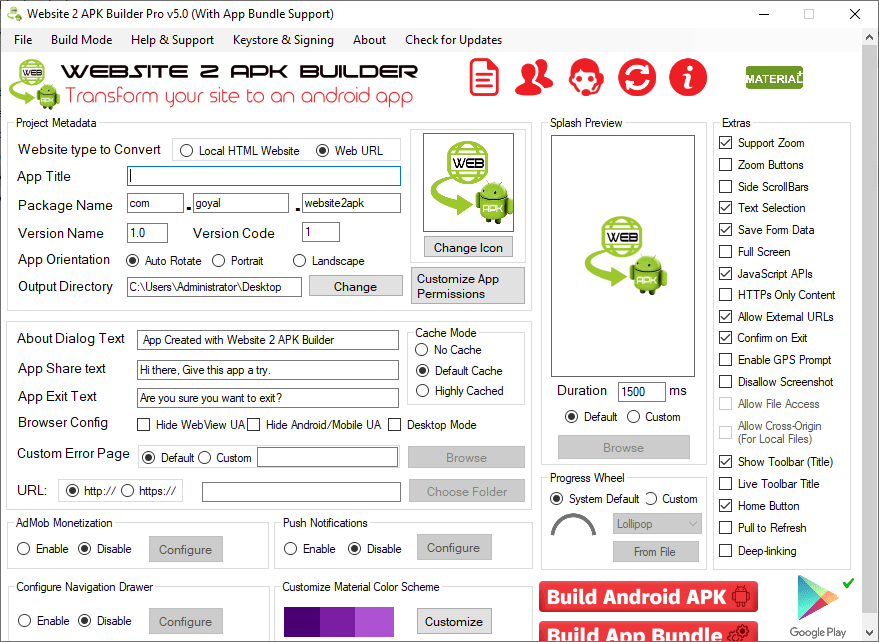Enable Disallow Screenshot checkbox

725,382
